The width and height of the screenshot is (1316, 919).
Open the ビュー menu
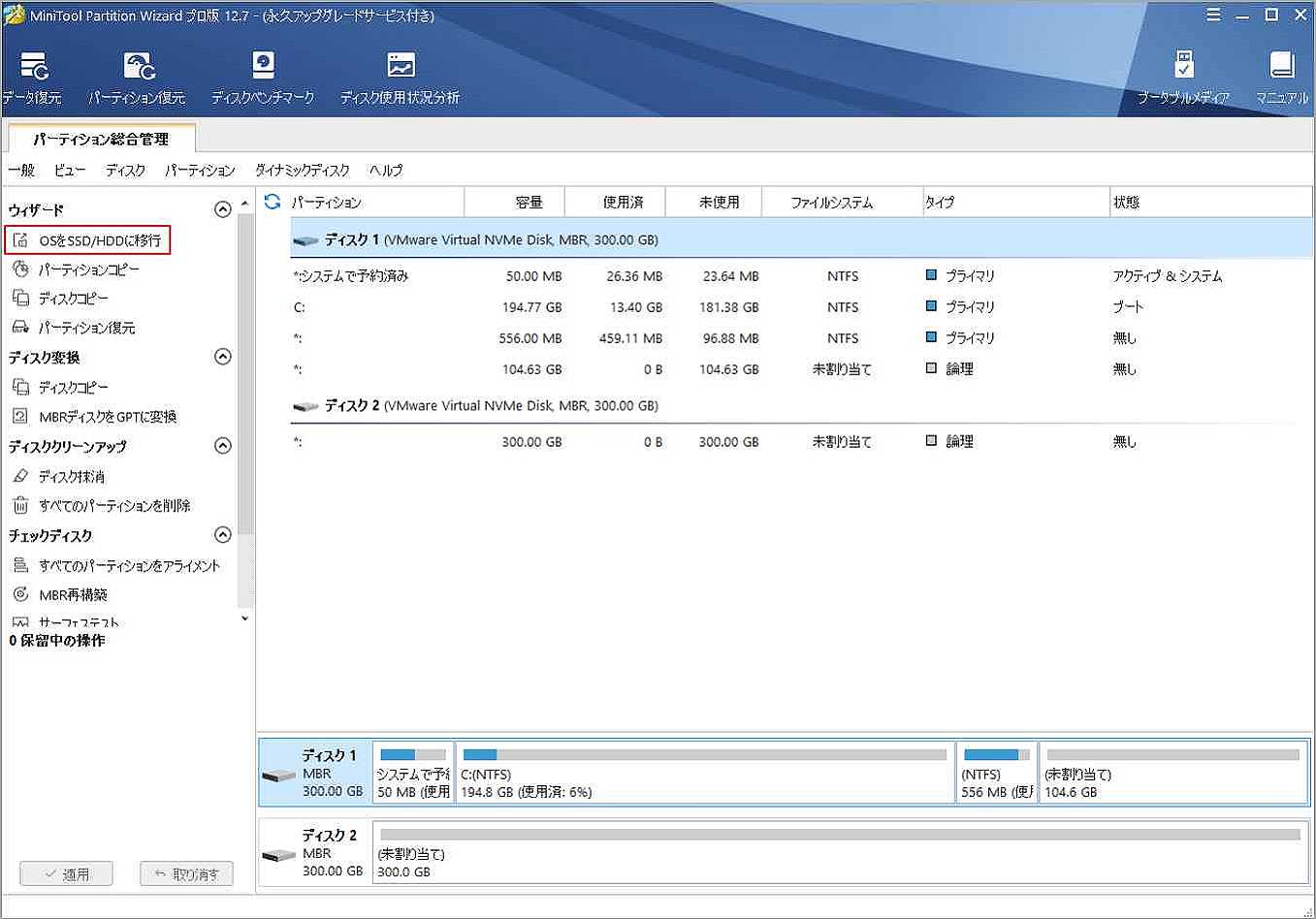pos(70,170)
